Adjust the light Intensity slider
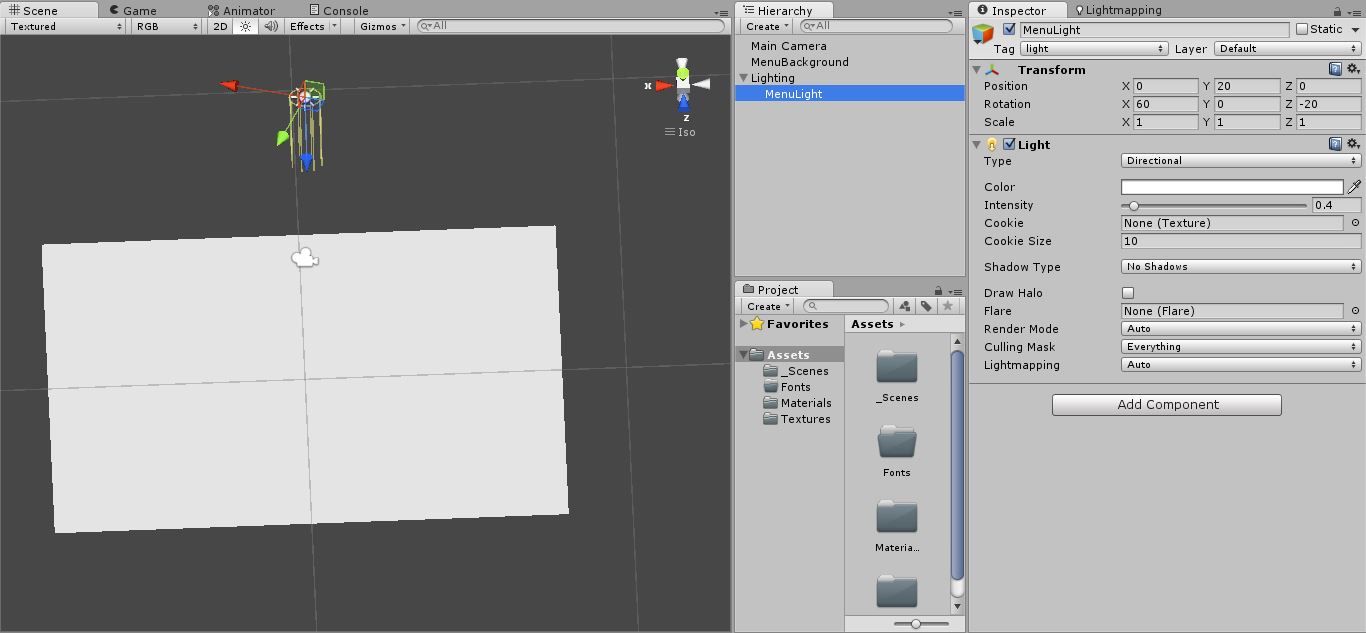The height and width of the screenshot is (633, 1366). (1133, 205)
